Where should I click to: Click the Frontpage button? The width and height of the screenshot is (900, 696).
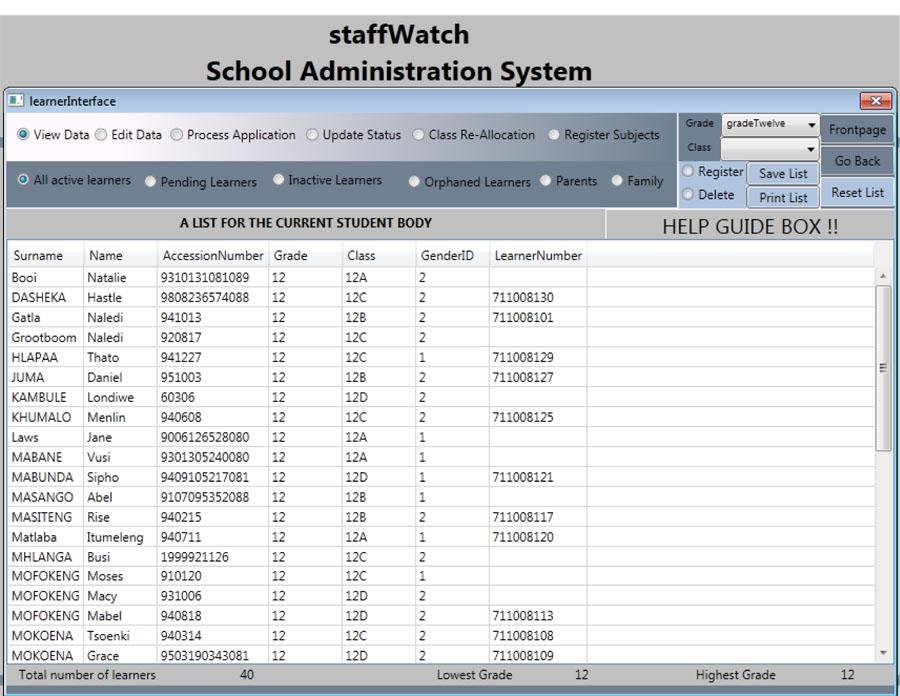point(855,128)
